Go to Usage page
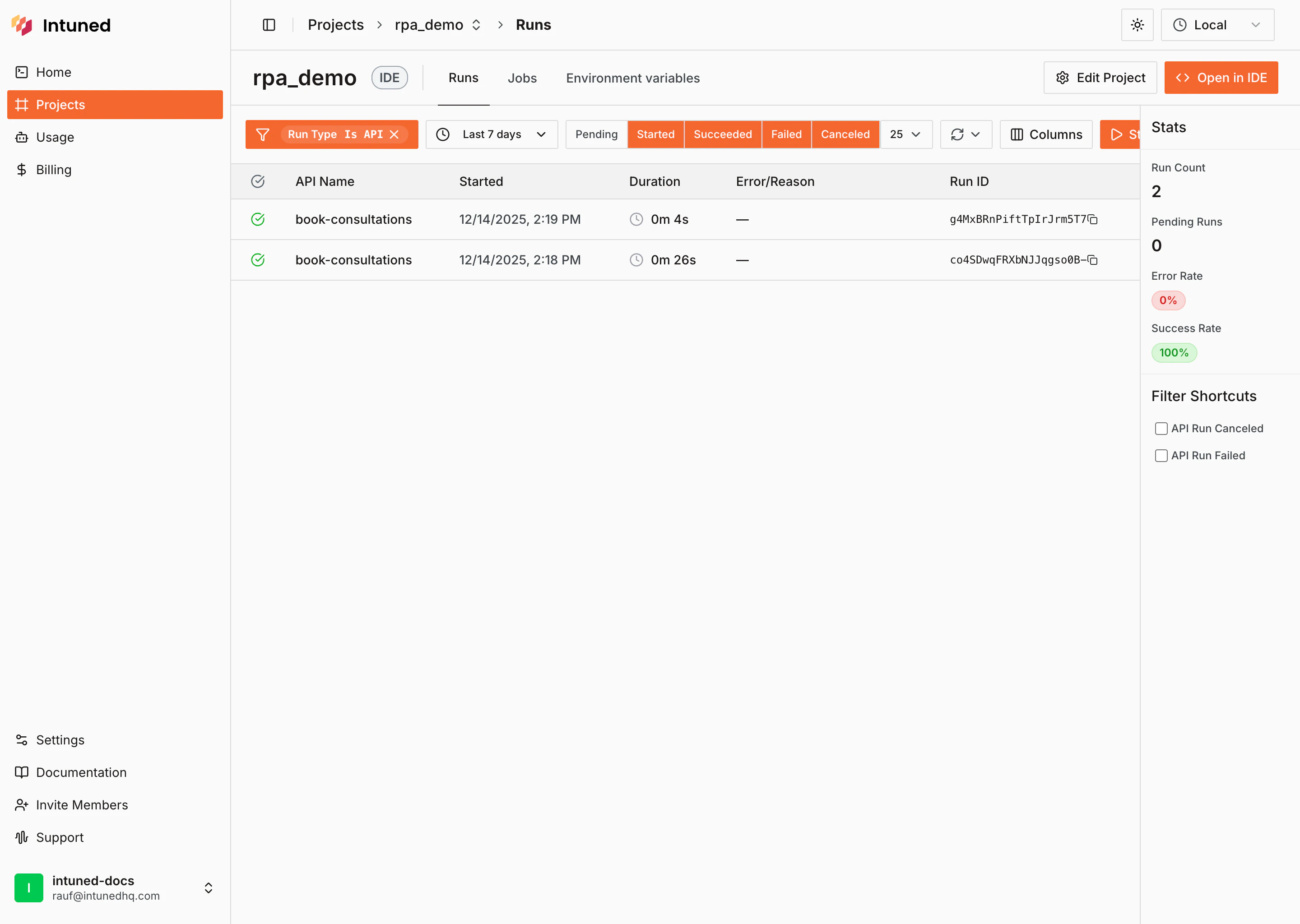The width and height of the screenshot is (1300, 924). (115, 137)
